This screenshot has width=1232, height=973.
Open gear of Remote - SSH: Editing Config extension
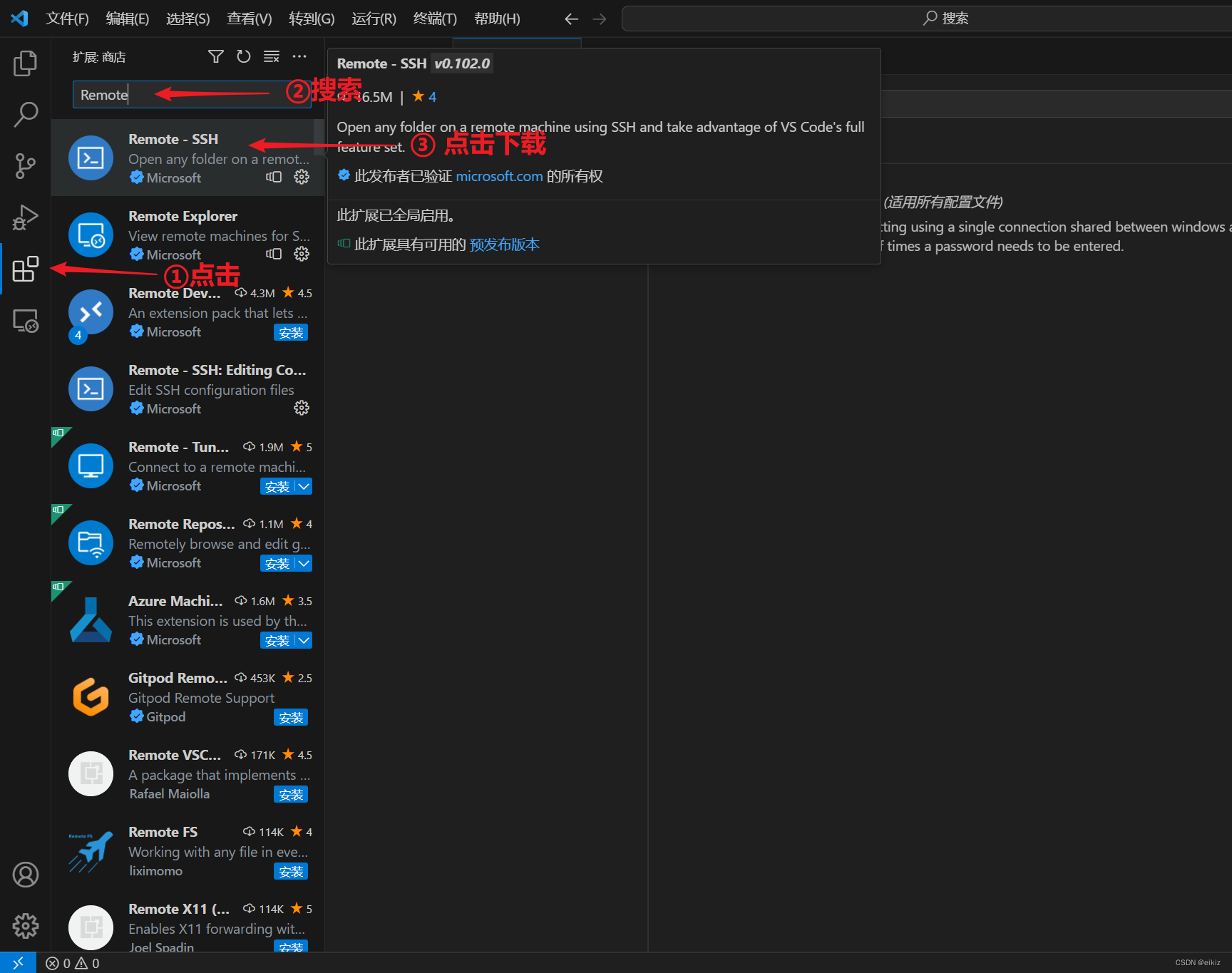tap(301, 408)
